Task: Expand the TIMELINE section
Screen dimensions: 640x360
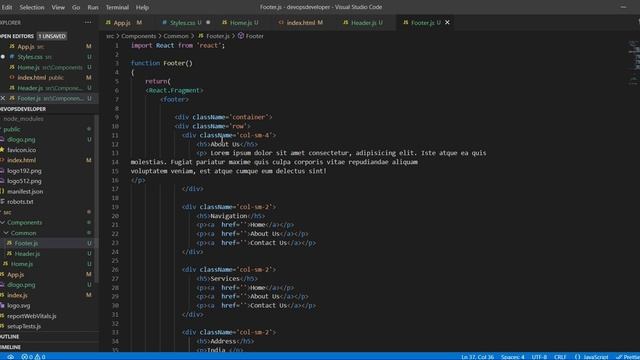Action: pos(10,347)
